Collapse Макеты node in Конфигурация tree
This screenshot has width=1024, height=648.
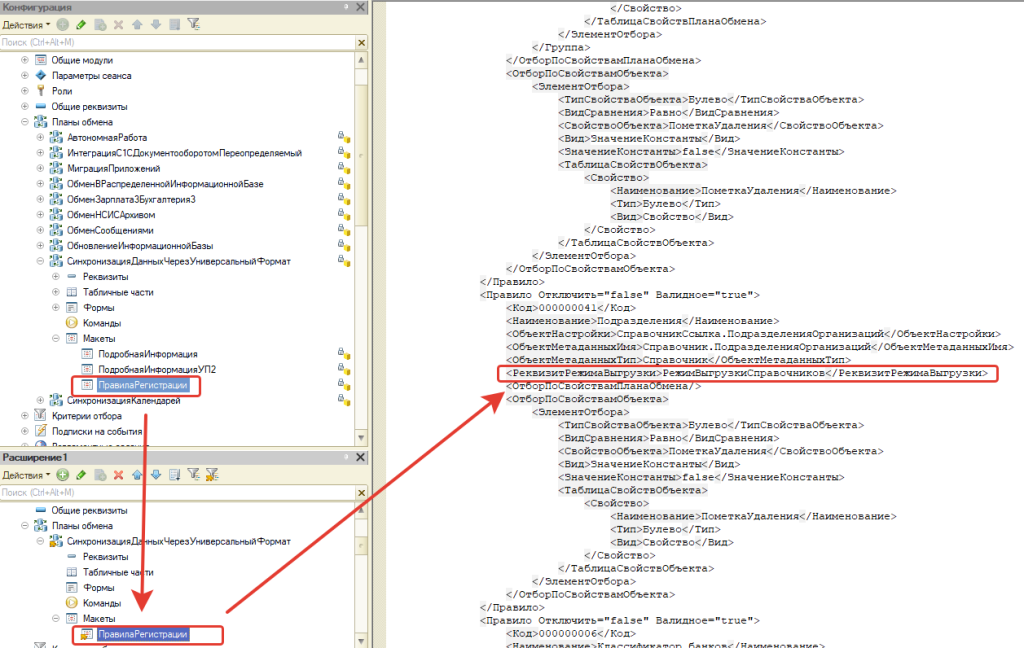pos(56,339)
